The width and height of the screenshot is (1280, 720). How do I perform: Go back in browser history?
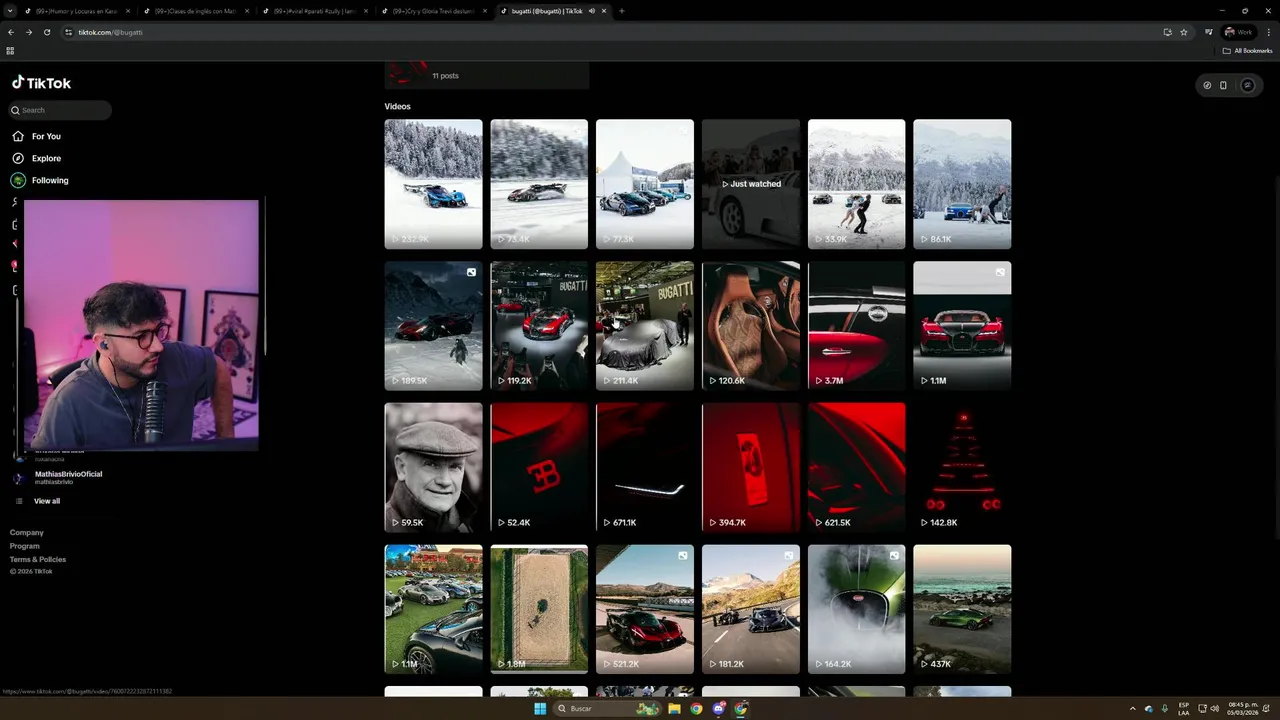[11, 32]
